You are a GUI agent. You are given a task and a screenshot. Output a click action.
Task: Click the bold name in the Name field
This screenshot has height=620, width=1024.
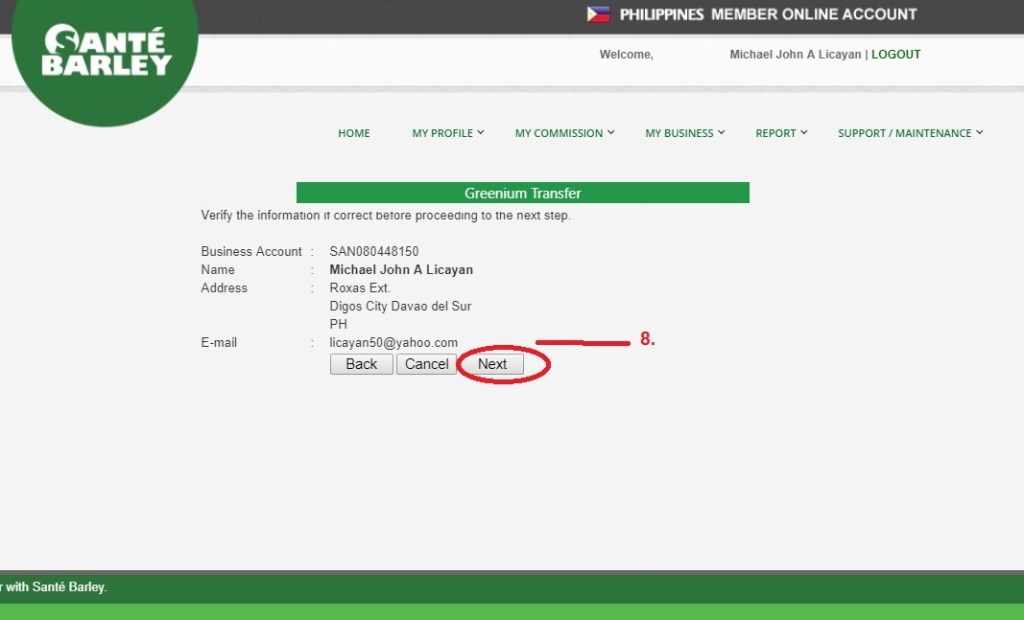point(401,270)
